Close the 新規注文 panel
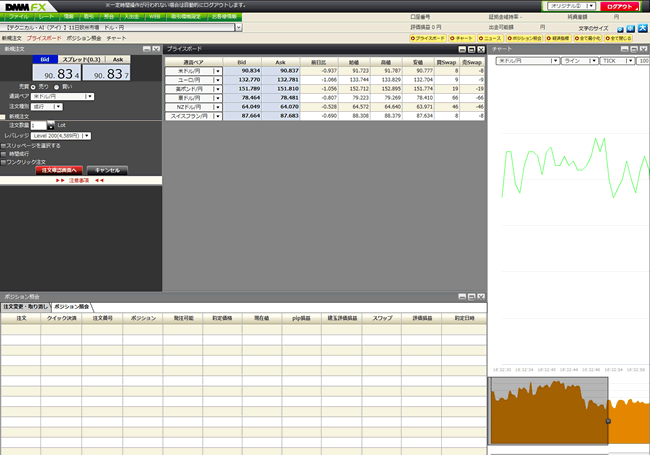Screen dimensions: 650x455 [156, 49]
